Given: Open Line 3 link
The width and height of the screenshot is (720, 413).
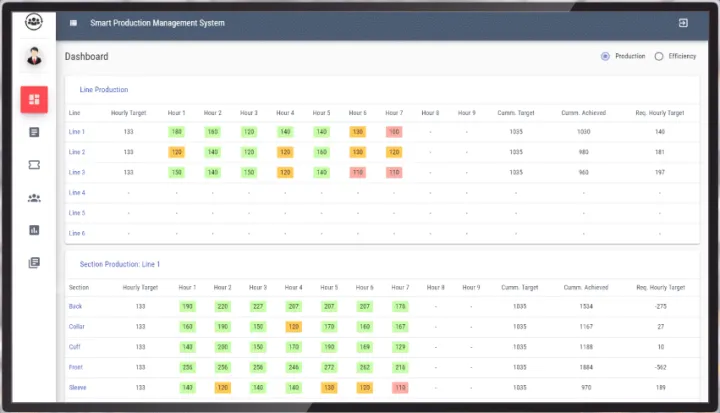Looking at the screenshot, I should [x=77, y=172].
